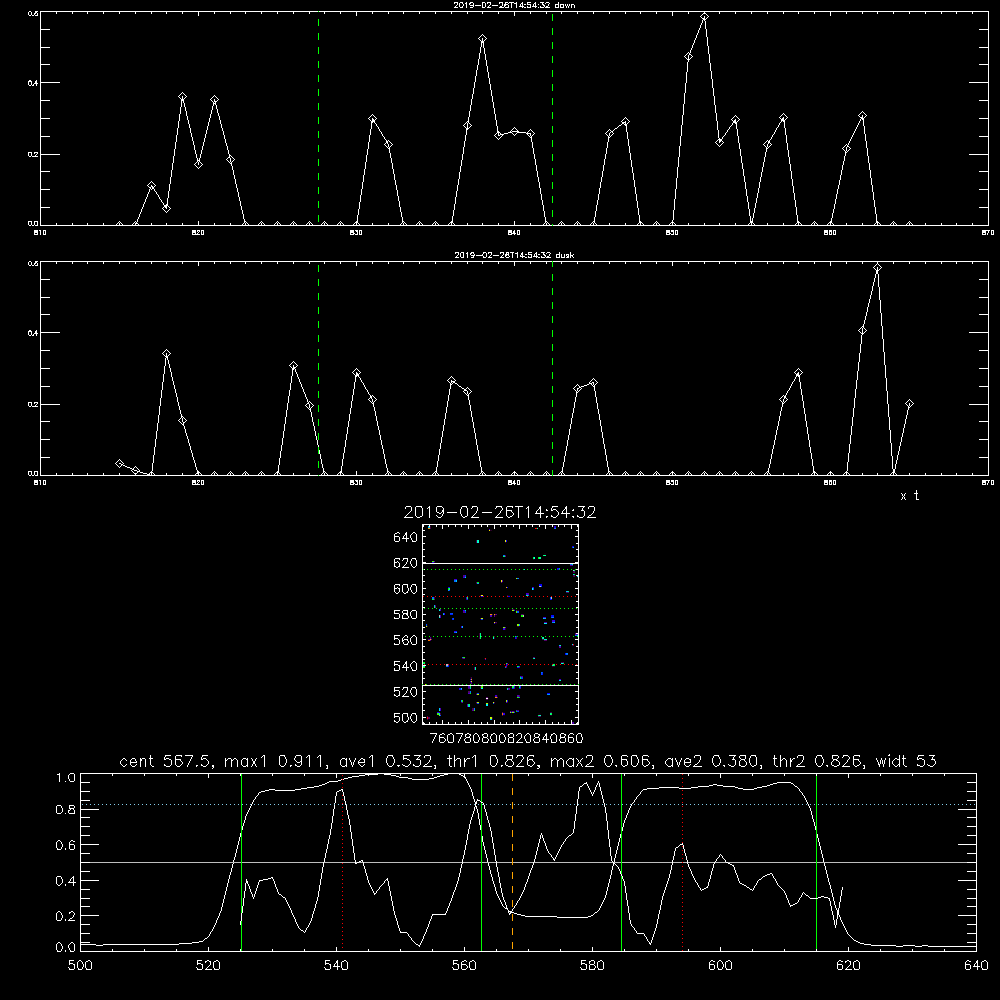This screenshot has height=1000, width=1000.
Task: Click the tallest diamond peak in the dawn plot
Action: click(704, 17)
